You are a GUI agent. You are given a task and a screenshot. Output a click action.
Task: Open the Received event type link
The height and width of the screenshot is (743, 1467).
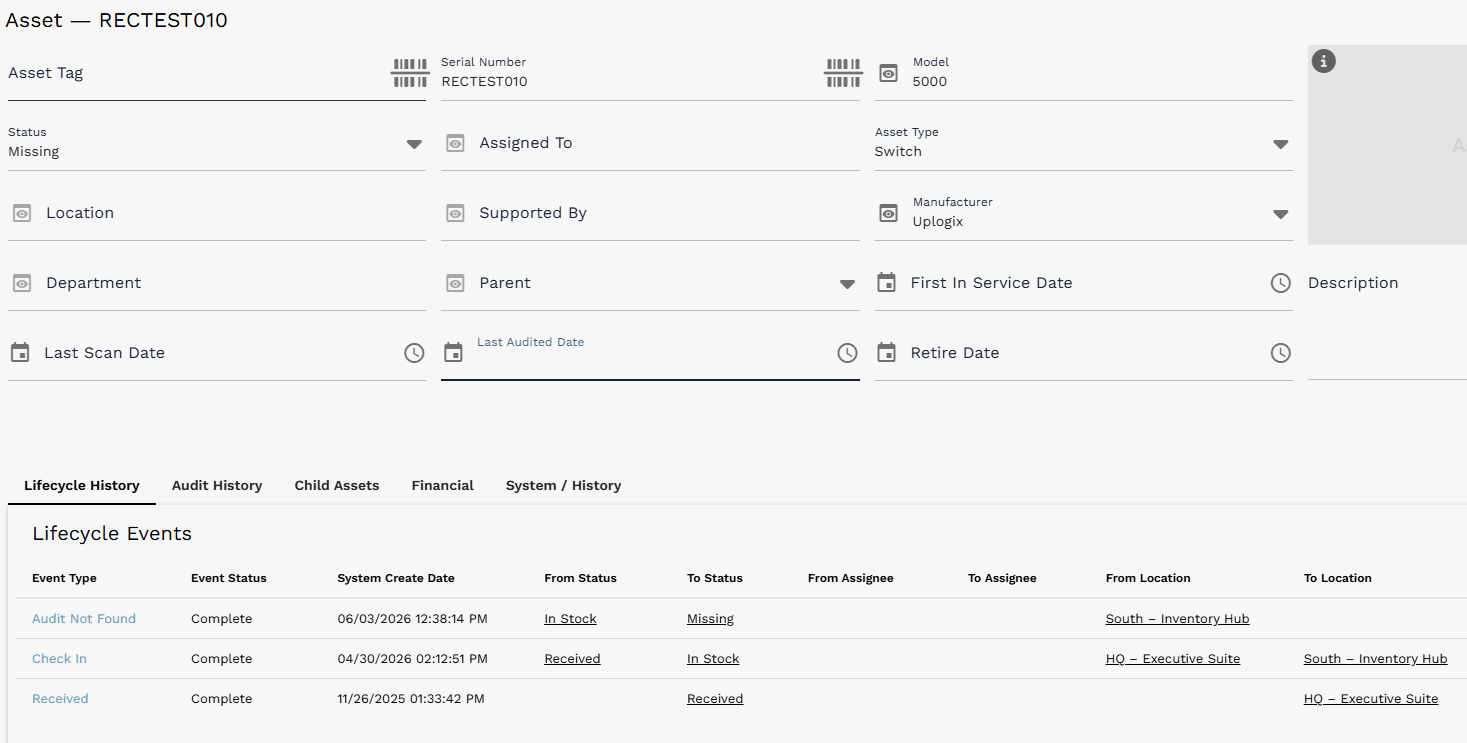tap(60, 699)
